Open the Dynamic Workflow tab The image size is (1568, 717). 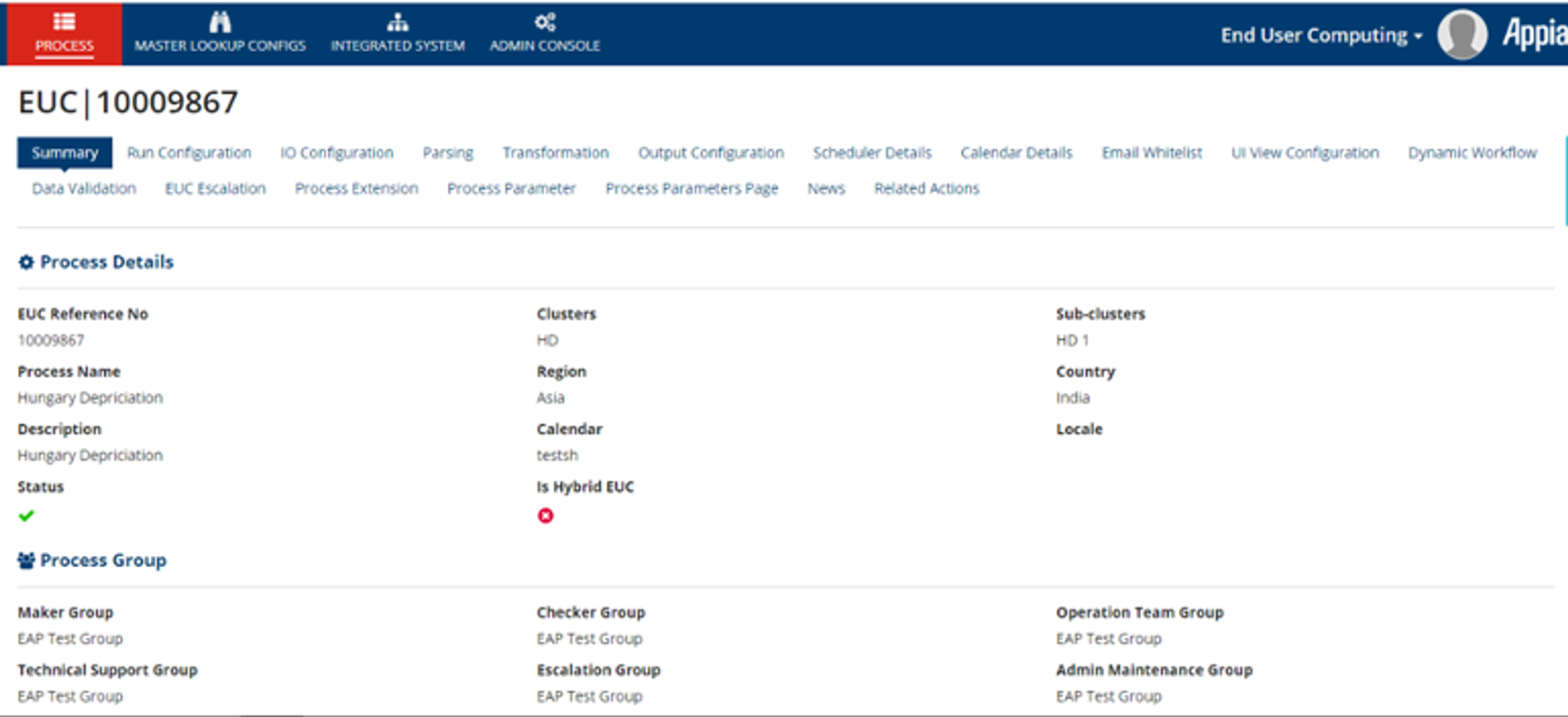[x=1472, y=152]
